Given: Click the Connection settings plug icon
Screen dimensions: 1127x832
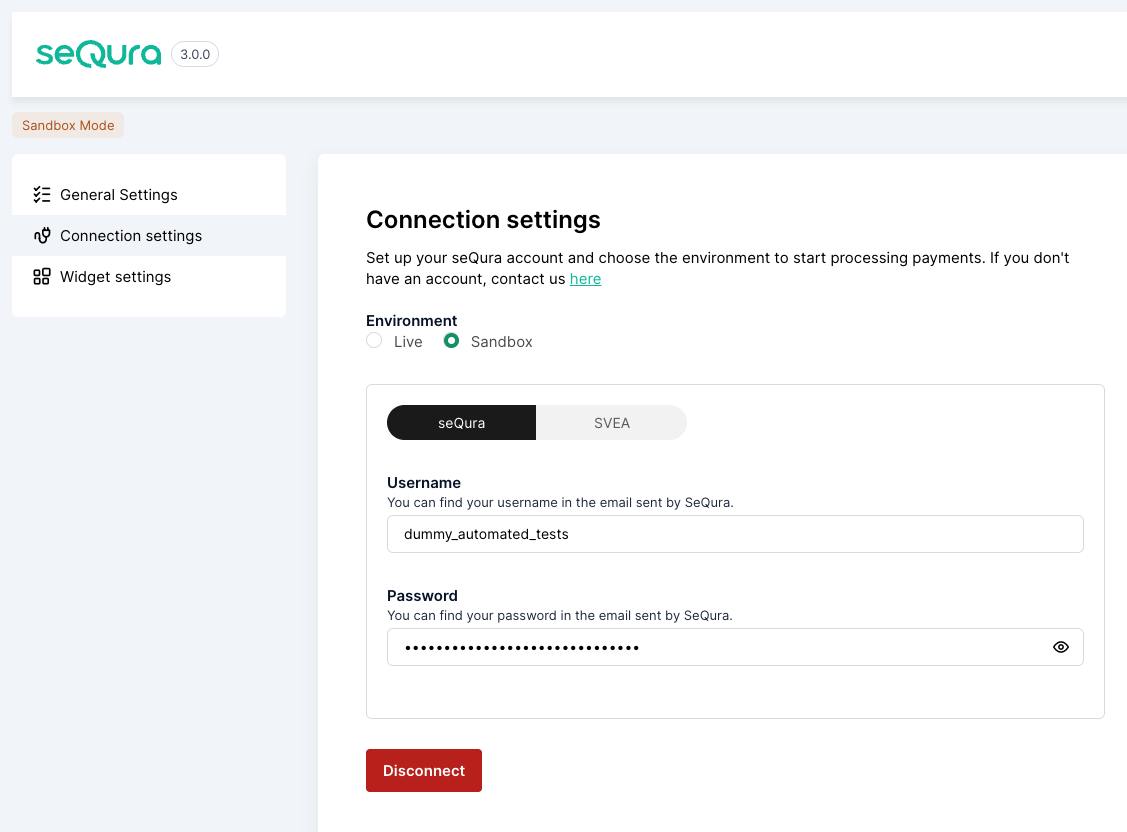Looking at the screenshot, I should [42, 236].
